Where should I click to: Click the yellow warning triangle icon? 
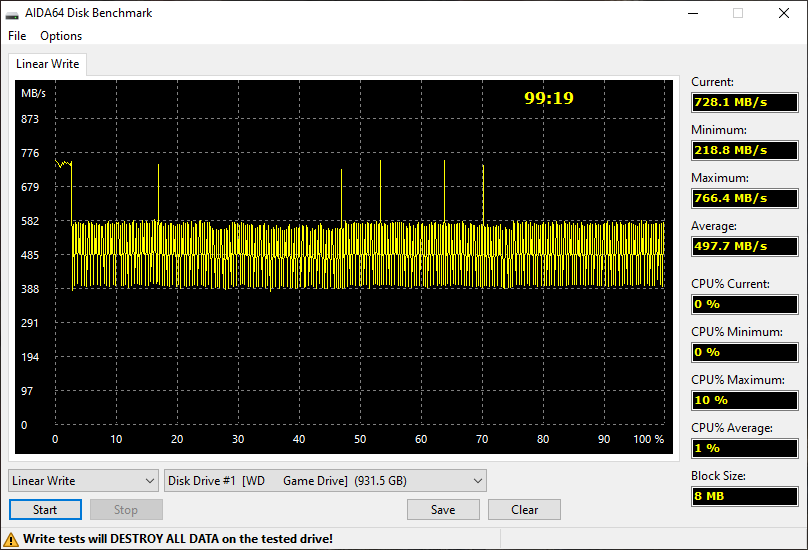coord(10,539)
